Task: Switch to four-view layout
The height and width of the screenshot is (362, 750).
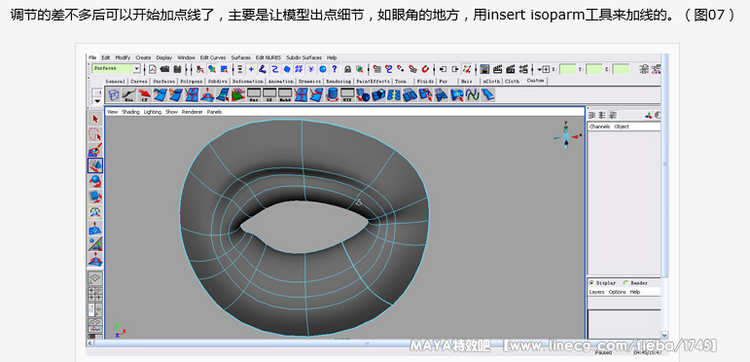Action: (95, 294)
